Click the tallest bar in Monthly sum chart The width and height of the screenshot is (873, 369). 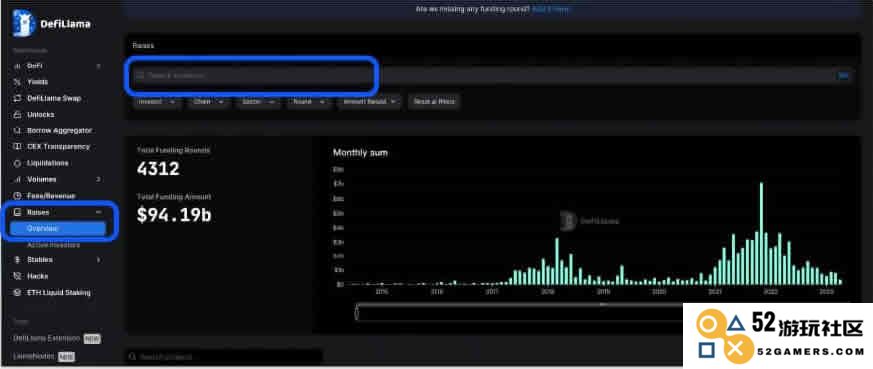pyautogui.click(x=761, y=233)
